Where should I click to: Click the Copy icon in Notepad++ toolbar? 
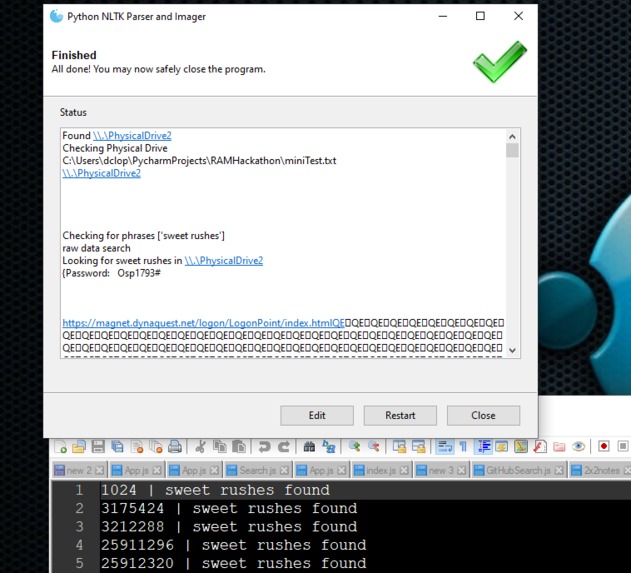pyautogui.click(x=219, y=447)
